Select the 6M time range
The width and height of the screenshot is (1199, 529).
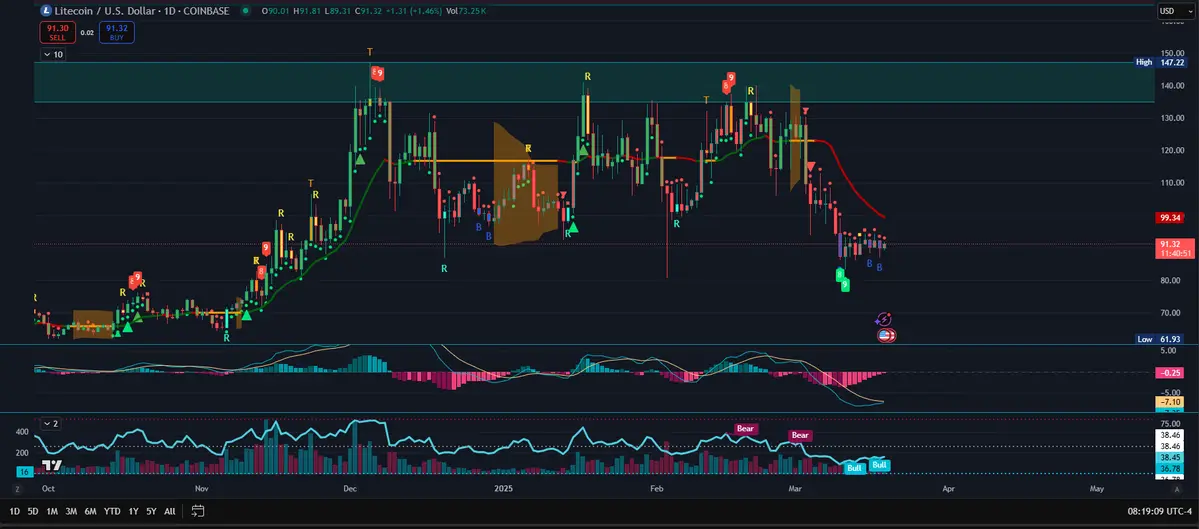pyautogui.click(x=90, y=511)
